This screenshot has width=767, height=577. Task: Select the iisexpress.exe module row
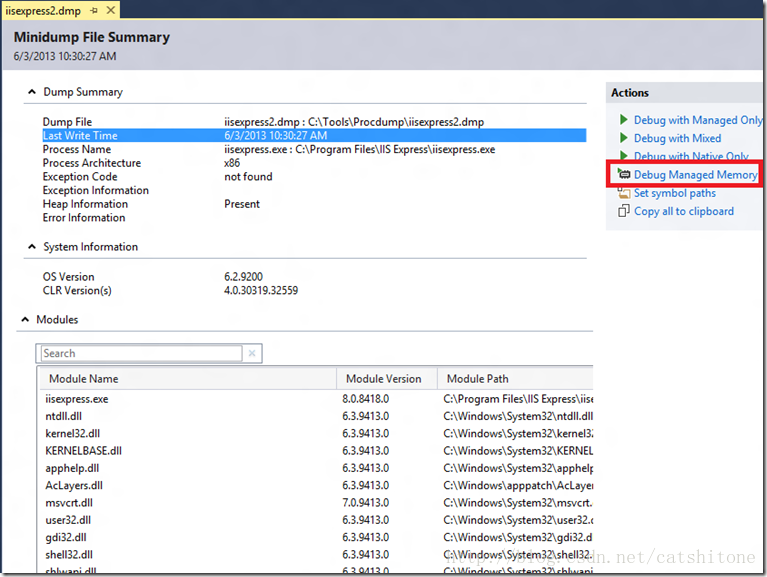pyautogui.click(x=316, y=399)
